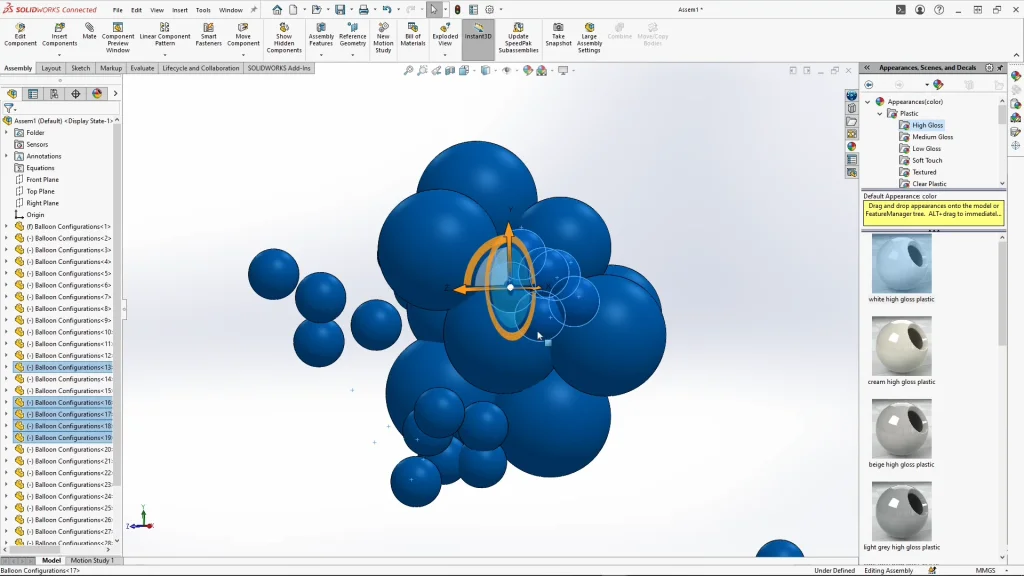Click the MMGS units status field
The height and width of the screenshot is (576, 1024).
(x=985, y=570)
